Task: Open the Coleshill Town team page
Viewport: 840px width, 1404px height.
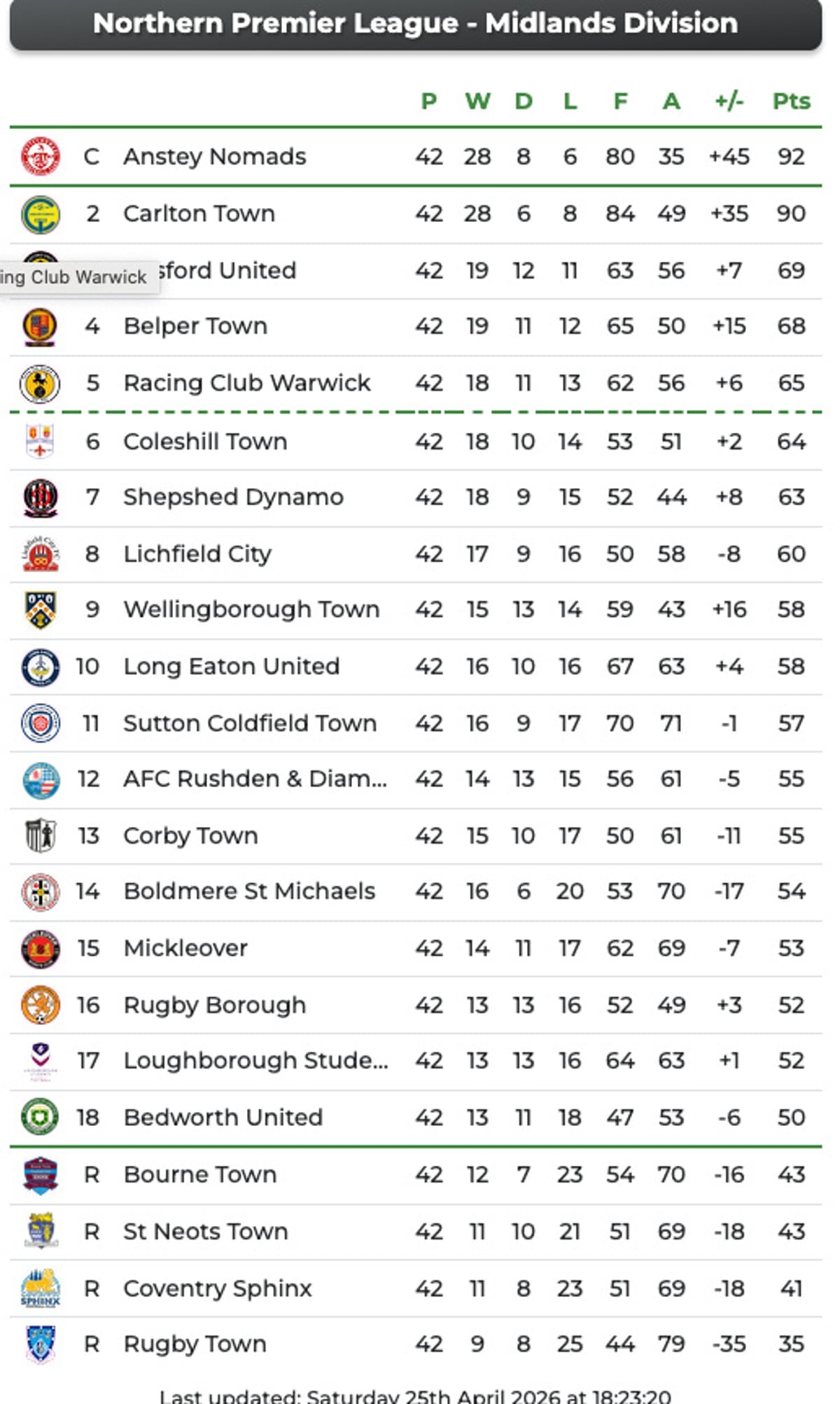Action: click(x=204, y=440)
